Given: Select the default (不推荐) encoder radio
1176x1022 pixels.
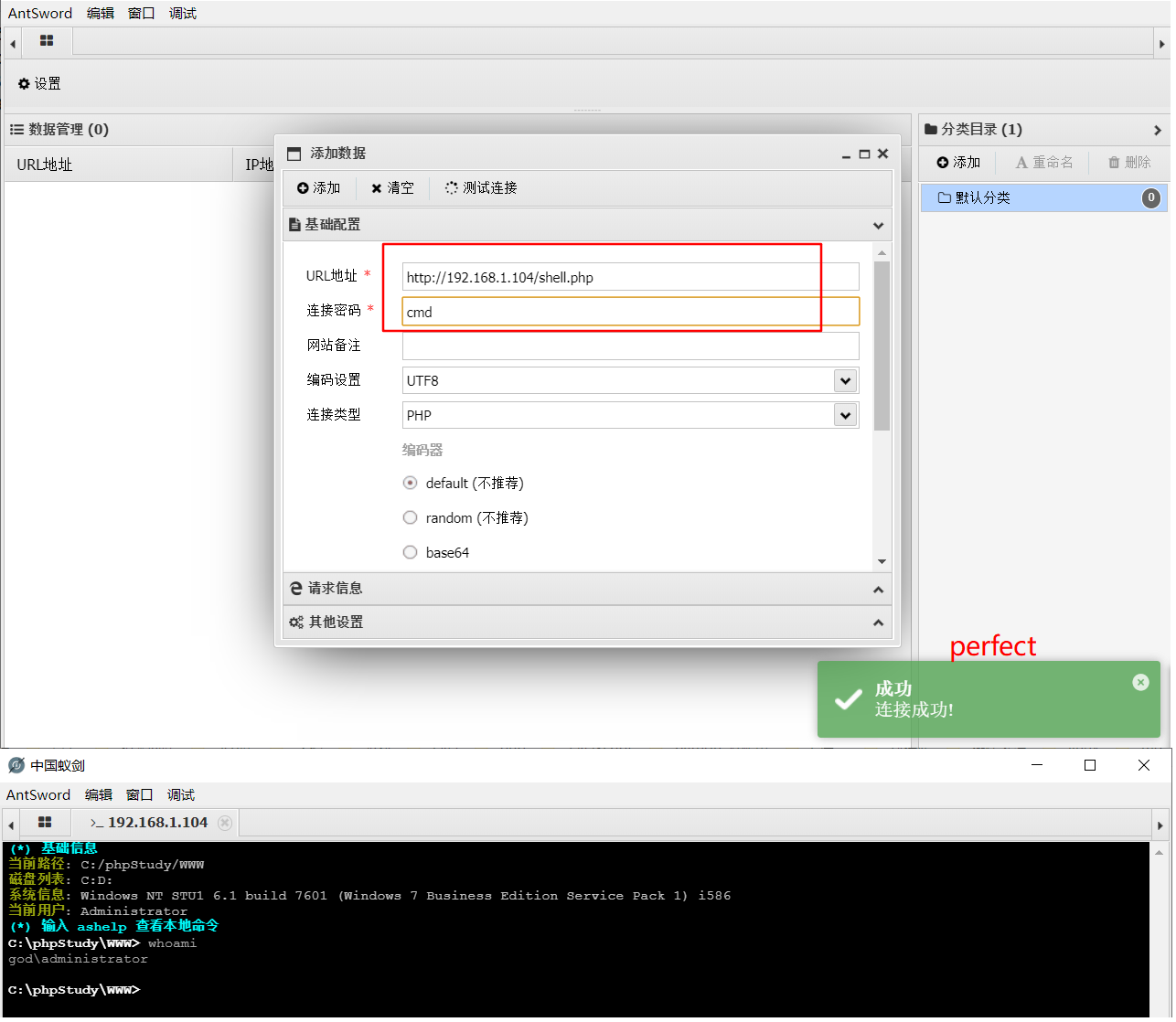Looking at the screenshot, I should click(411, 483).
